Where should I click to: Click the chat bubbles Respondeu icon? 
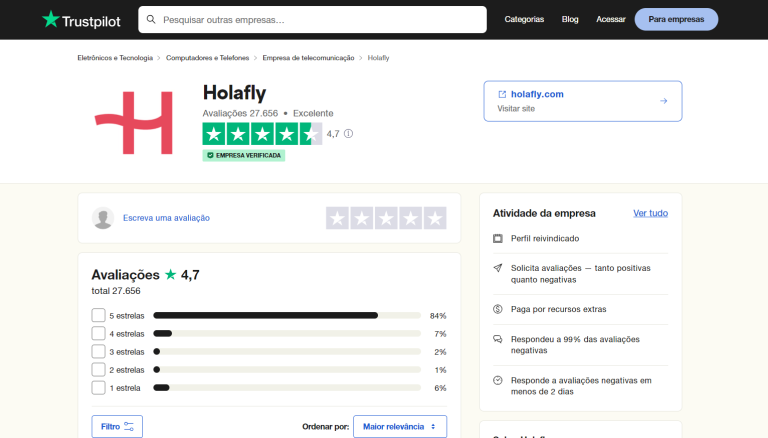[498, 339]
